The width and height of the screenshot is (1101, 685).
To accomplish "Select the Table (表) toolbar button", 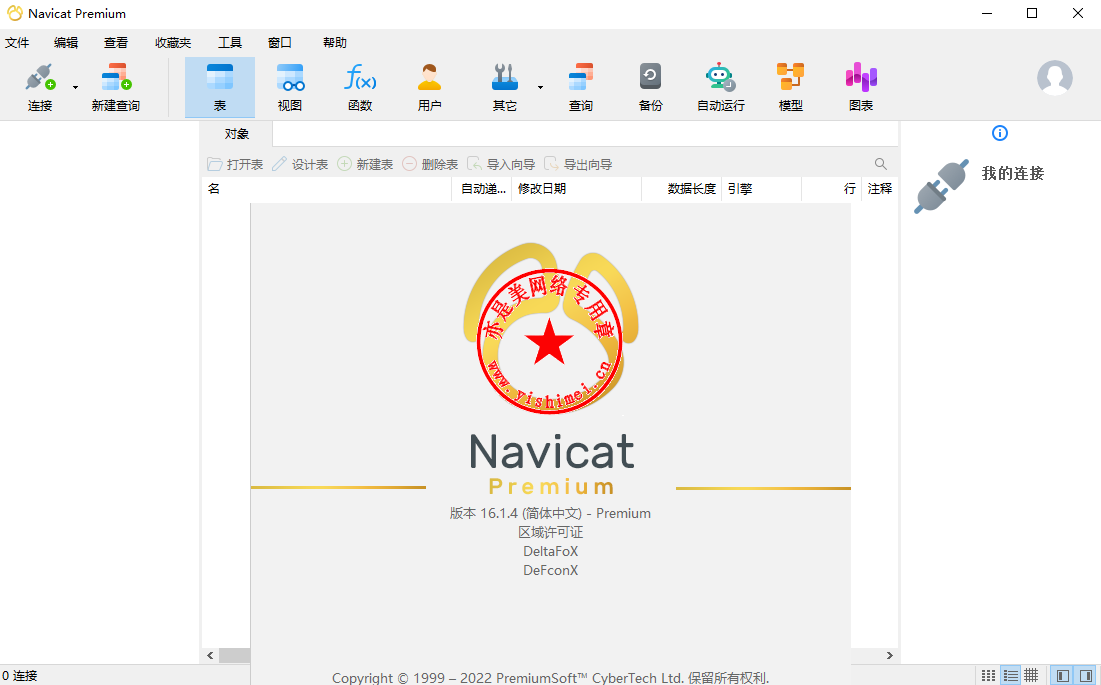I will coord(220,87).
